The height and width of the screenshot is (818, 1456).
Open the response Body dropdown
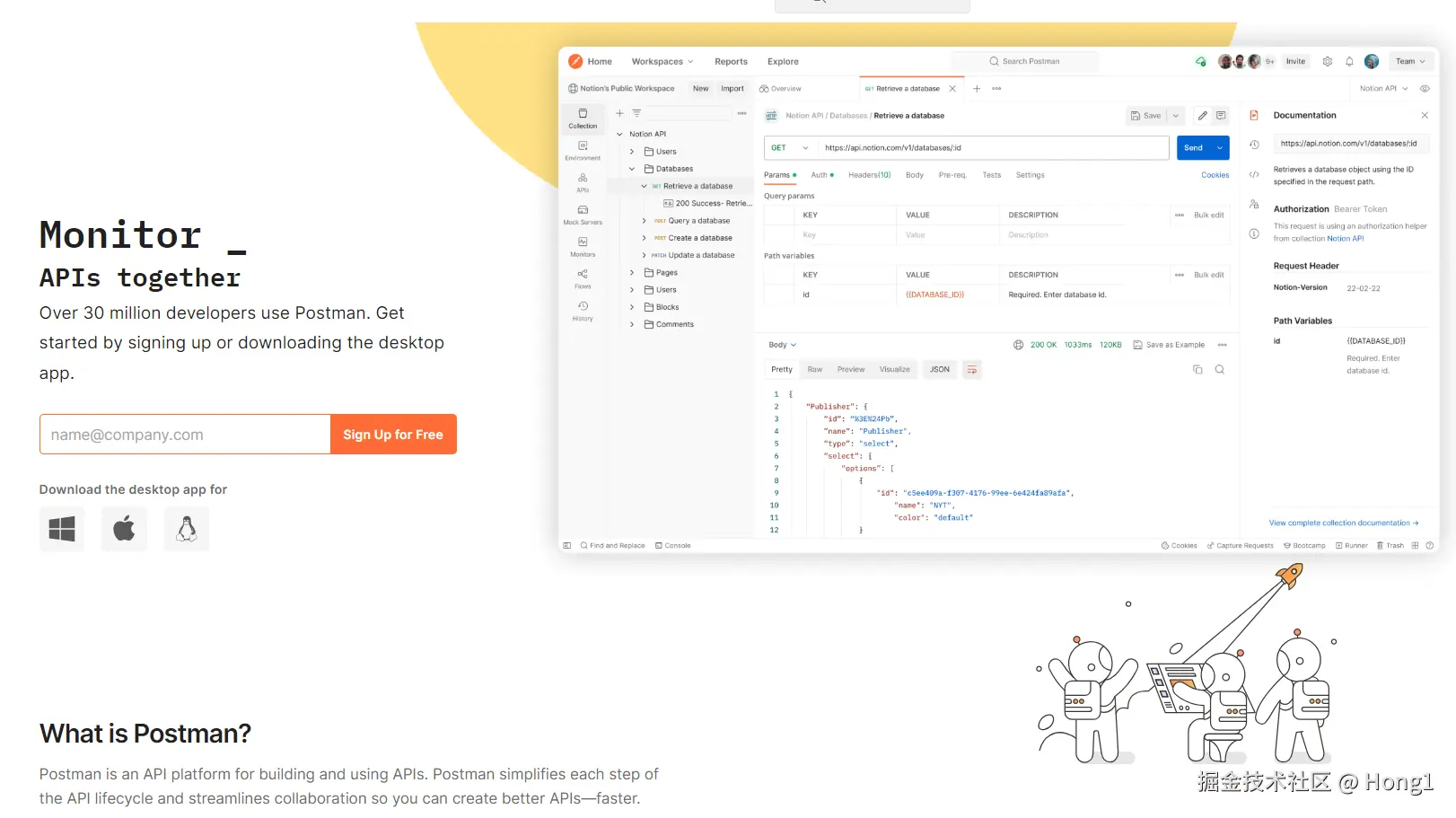pos(783,345)
